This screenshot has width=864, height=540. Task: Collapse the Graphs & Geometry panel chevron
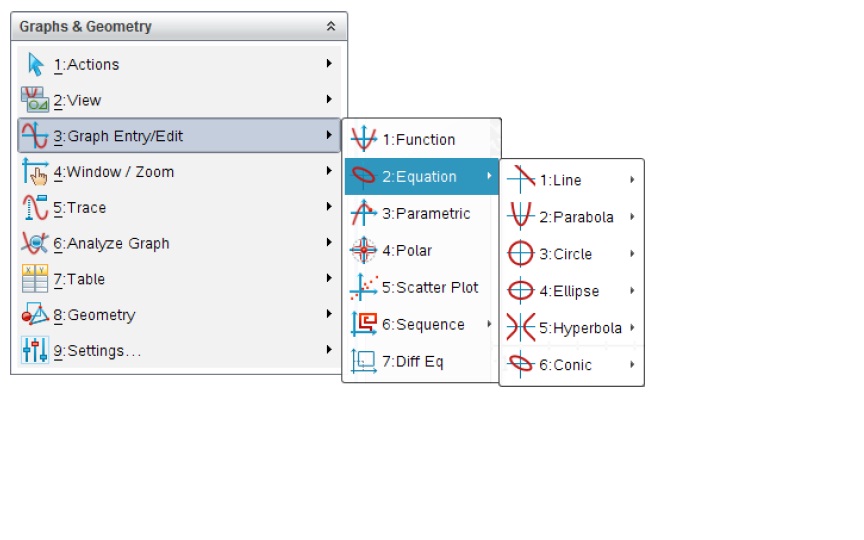331,26
